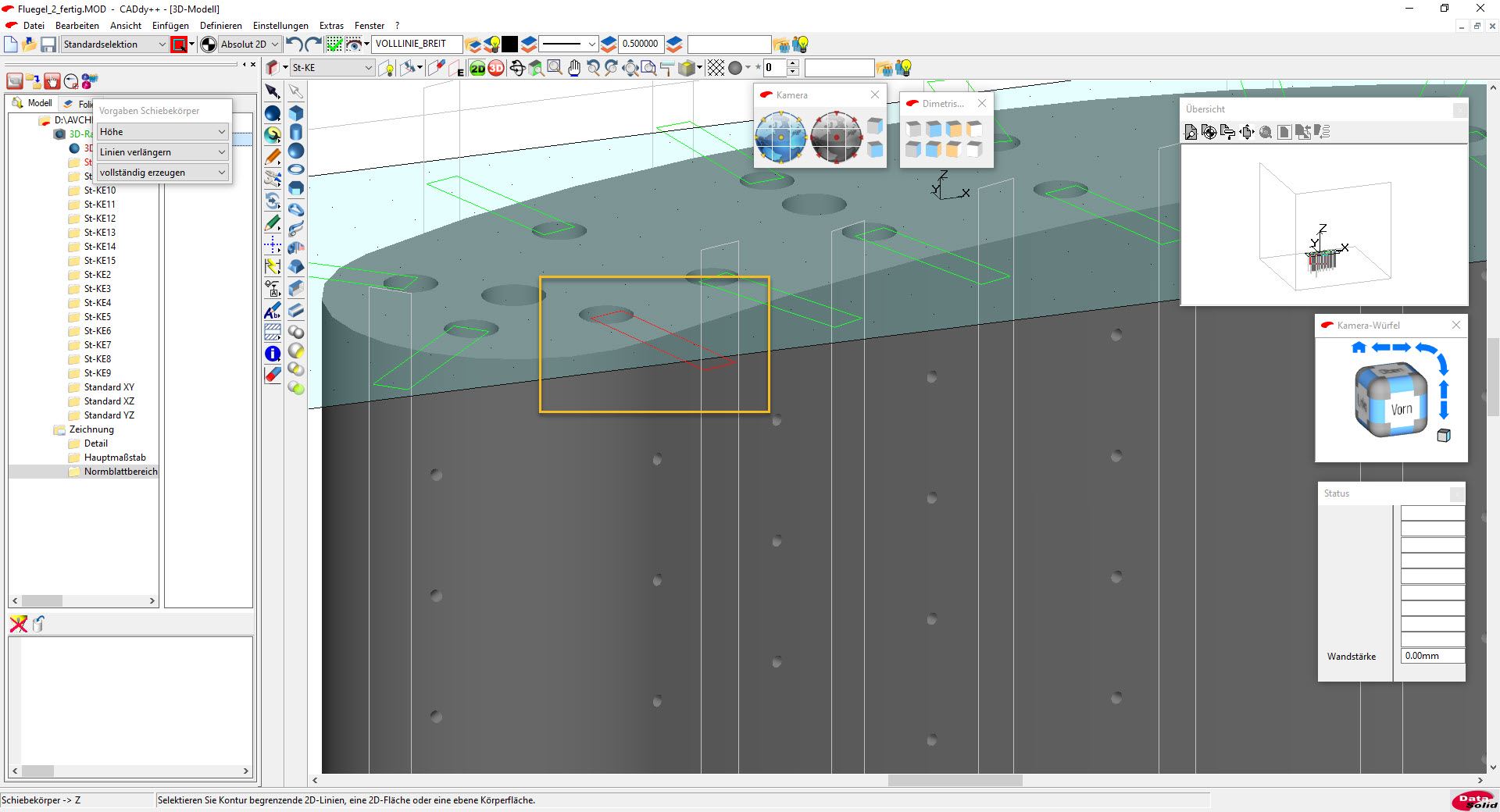Open the Absolut 2D dropdown
The image size is (1500, 812).
(248, 45)
